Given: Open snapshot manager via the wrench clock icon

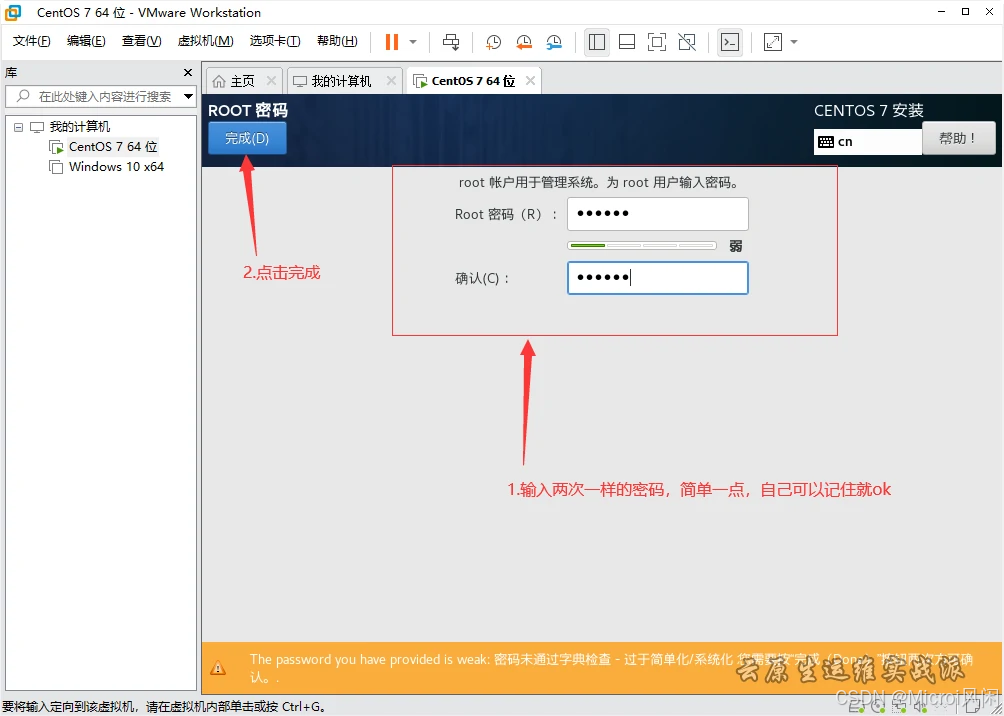Looking at the screenshot, I should coord(554,42).
